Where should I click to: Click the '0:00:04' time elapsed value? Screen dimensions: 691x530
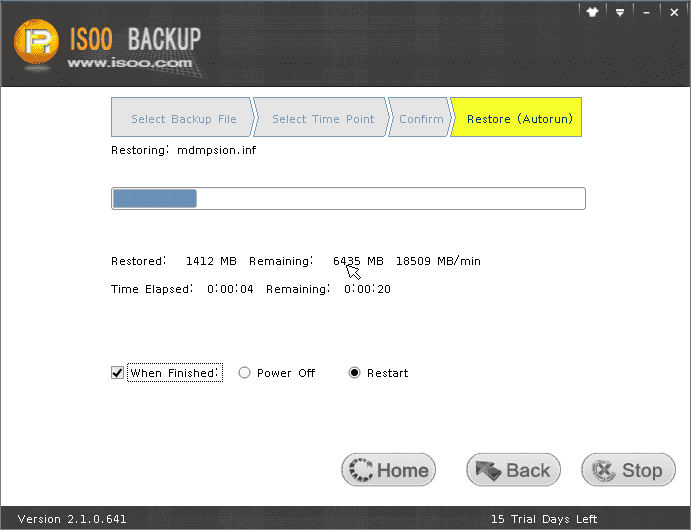click(230, 289)
